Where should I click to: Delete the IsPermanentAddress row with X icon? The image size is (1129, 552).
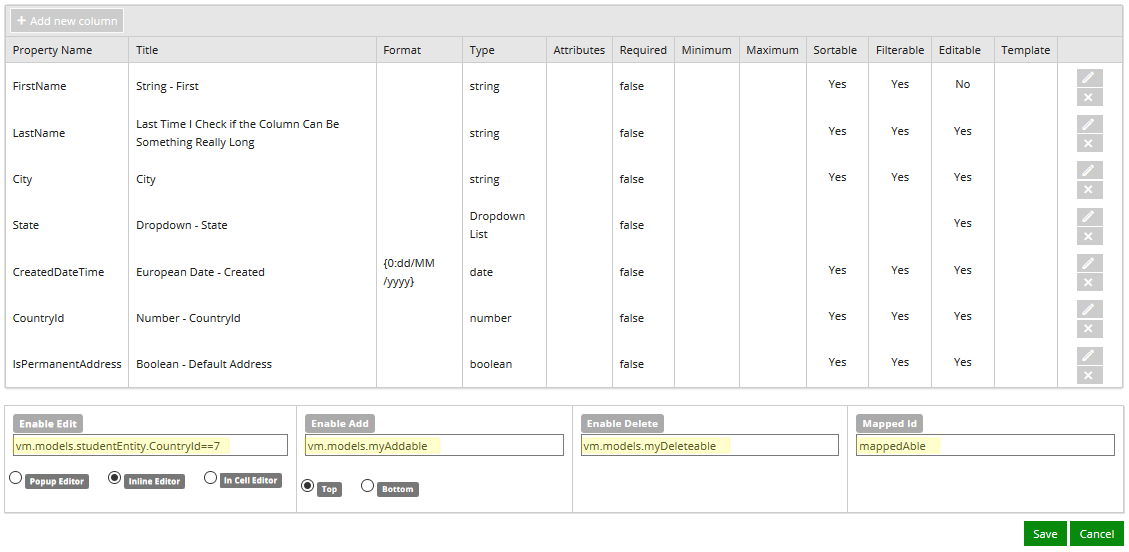[1089, 375]
